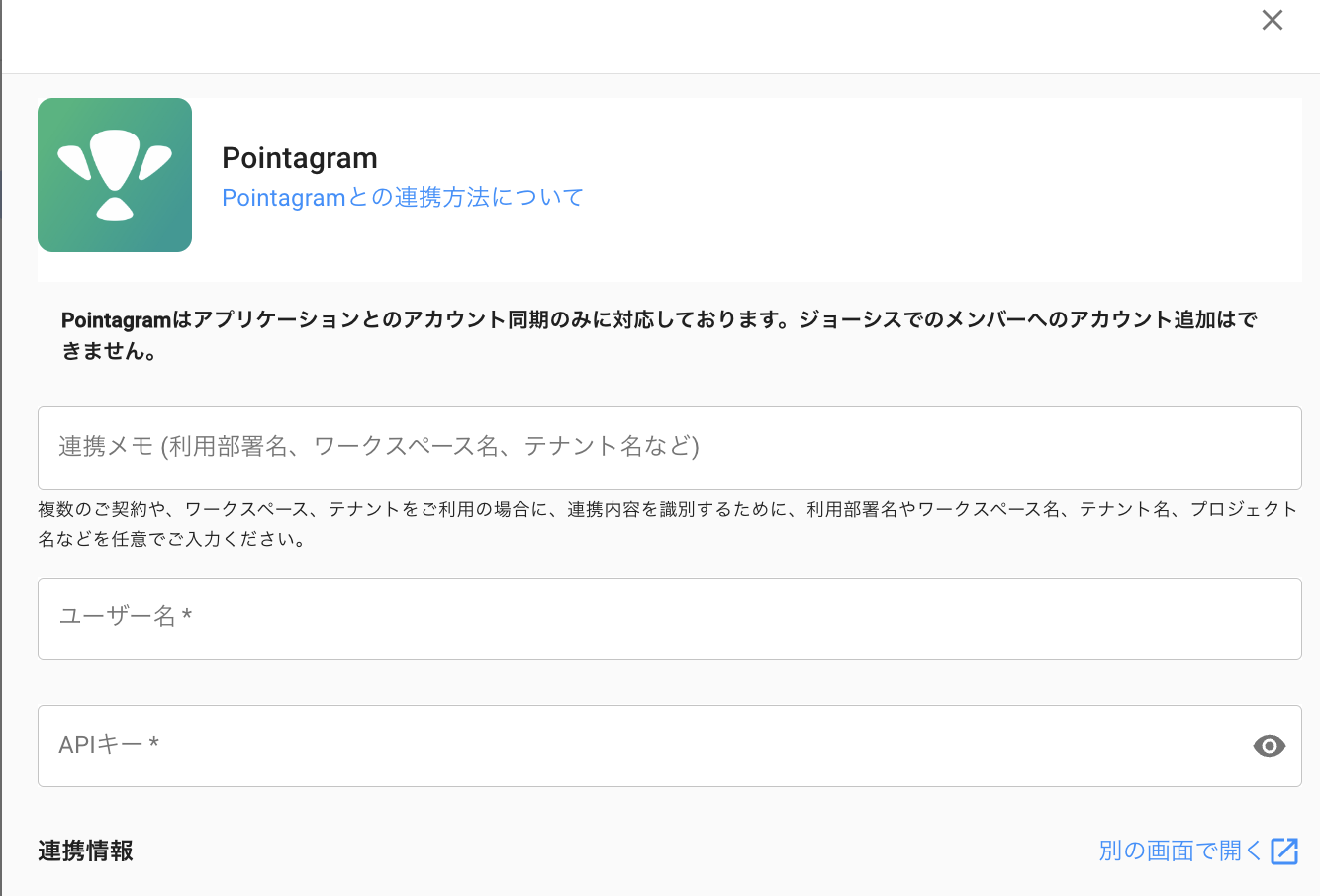Open 別の画面で開く link text
1320x896 pixels.
click(x=1179, y=851)
